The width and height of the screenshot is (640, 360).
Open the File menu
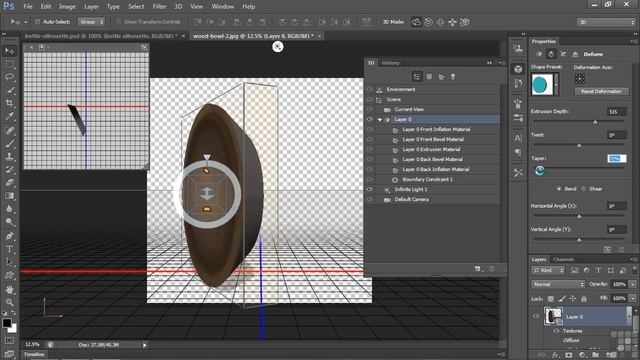[x=28, y=7]
